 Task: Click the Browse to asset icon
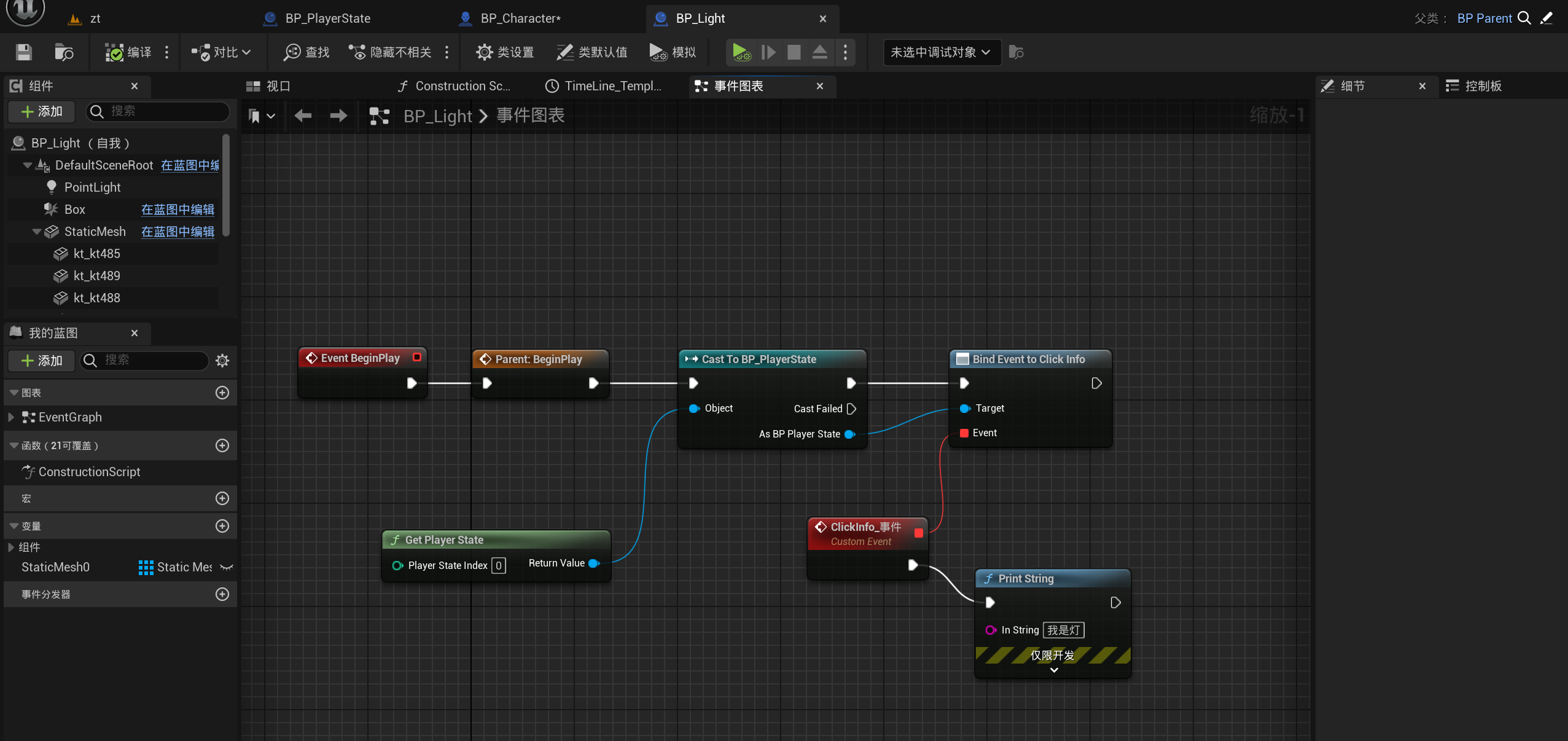[63, 52]
